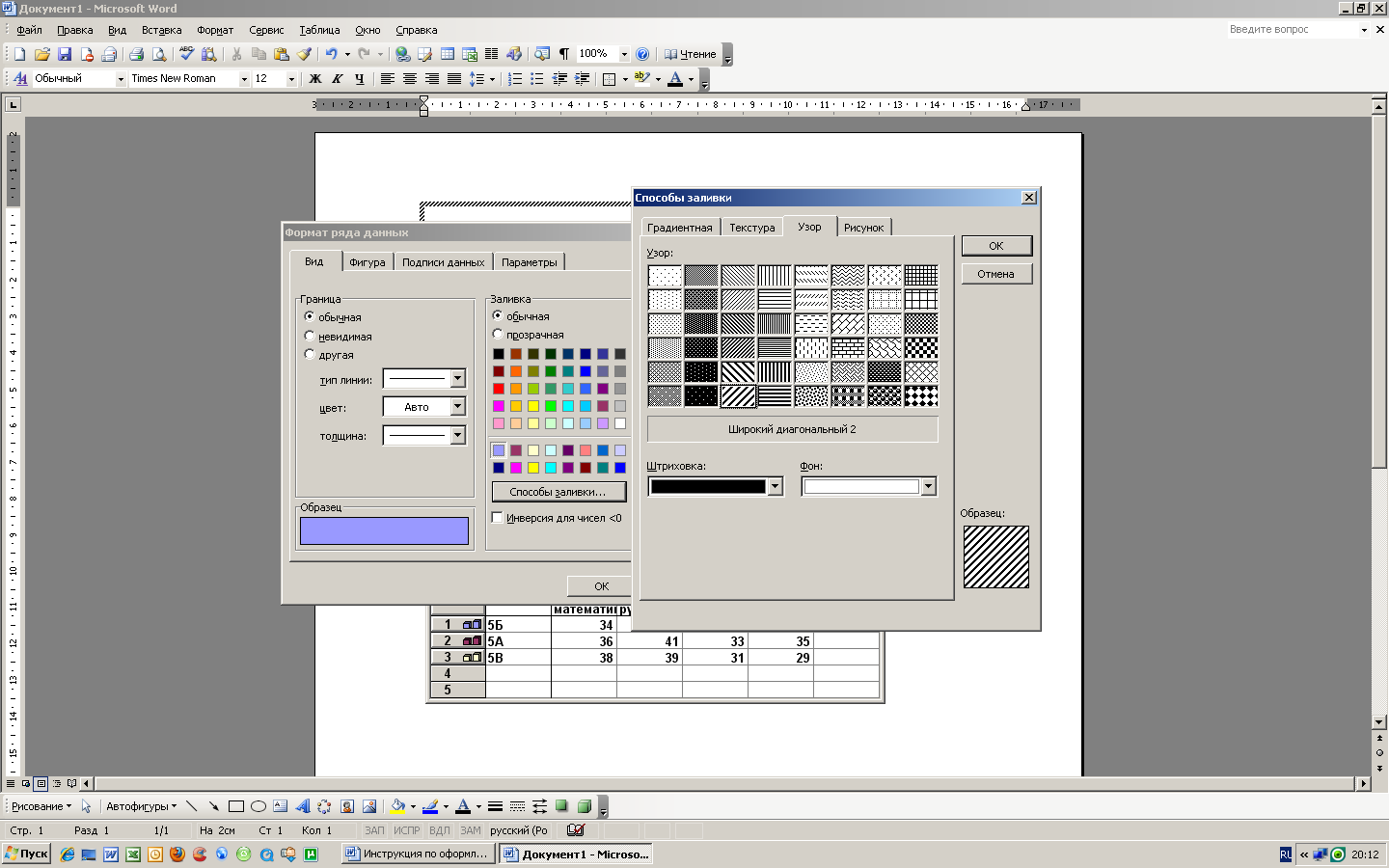Open the Толщина line weight dropdown
1389x868 pixels.
point(458,435)
